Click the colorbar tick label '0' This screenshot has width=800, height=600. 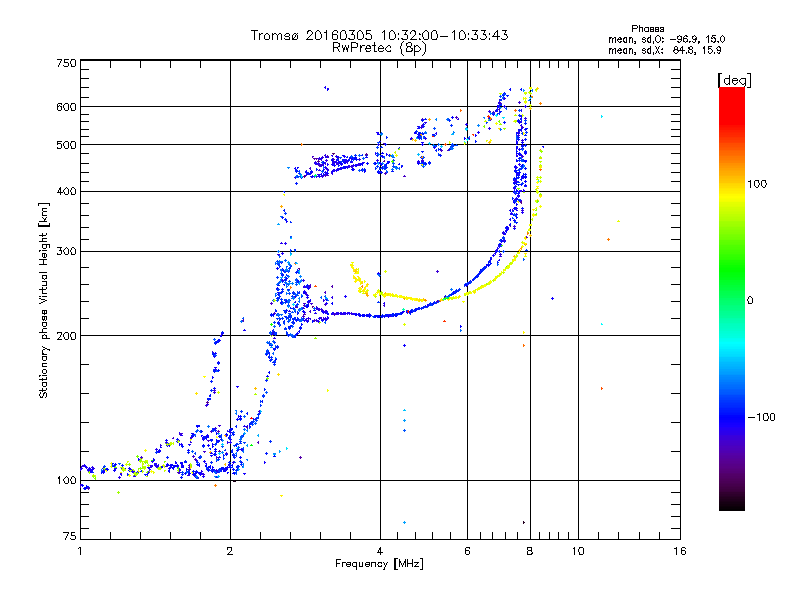(x=750, y=301)
